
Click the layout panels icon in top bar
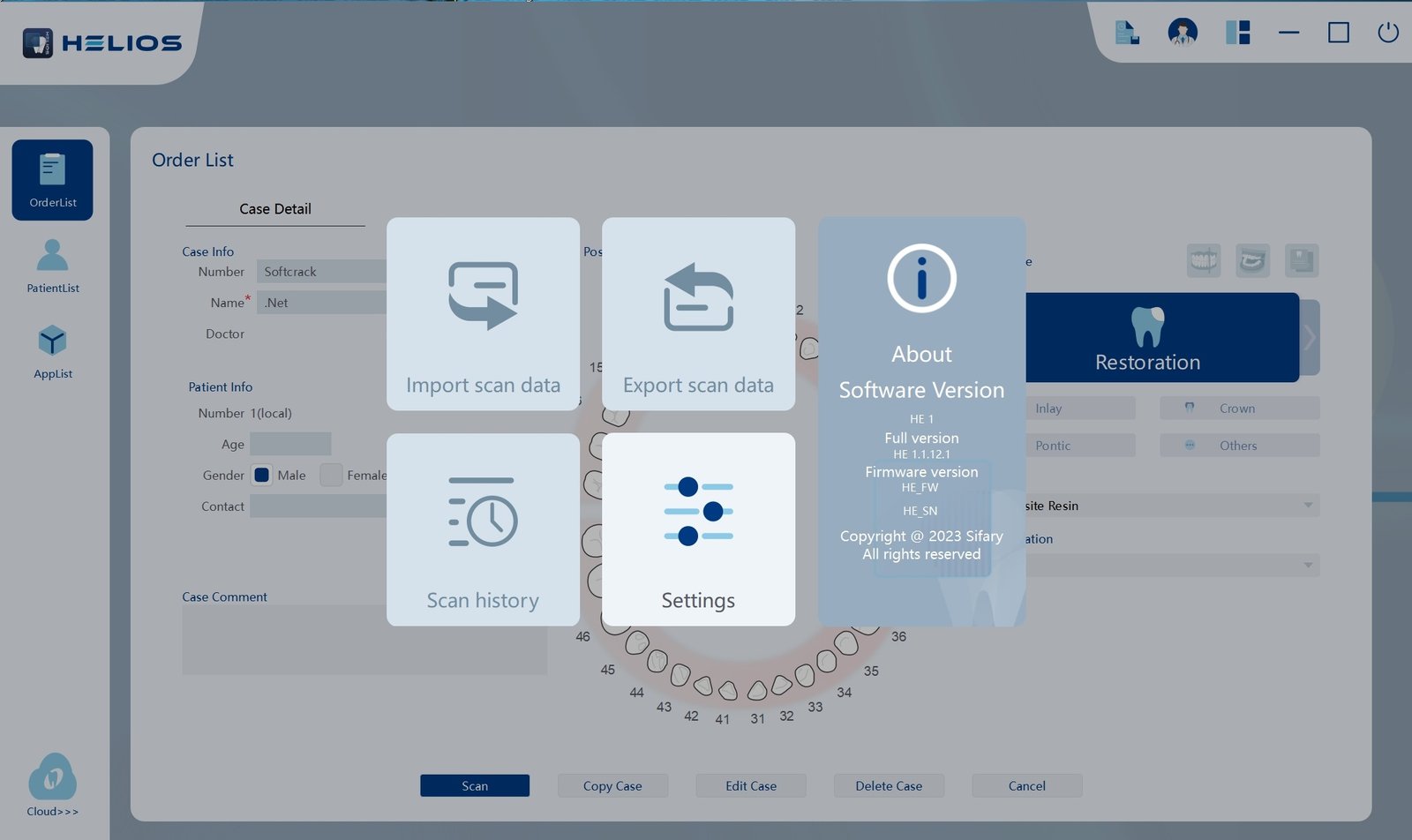(x=1237, y=33)
